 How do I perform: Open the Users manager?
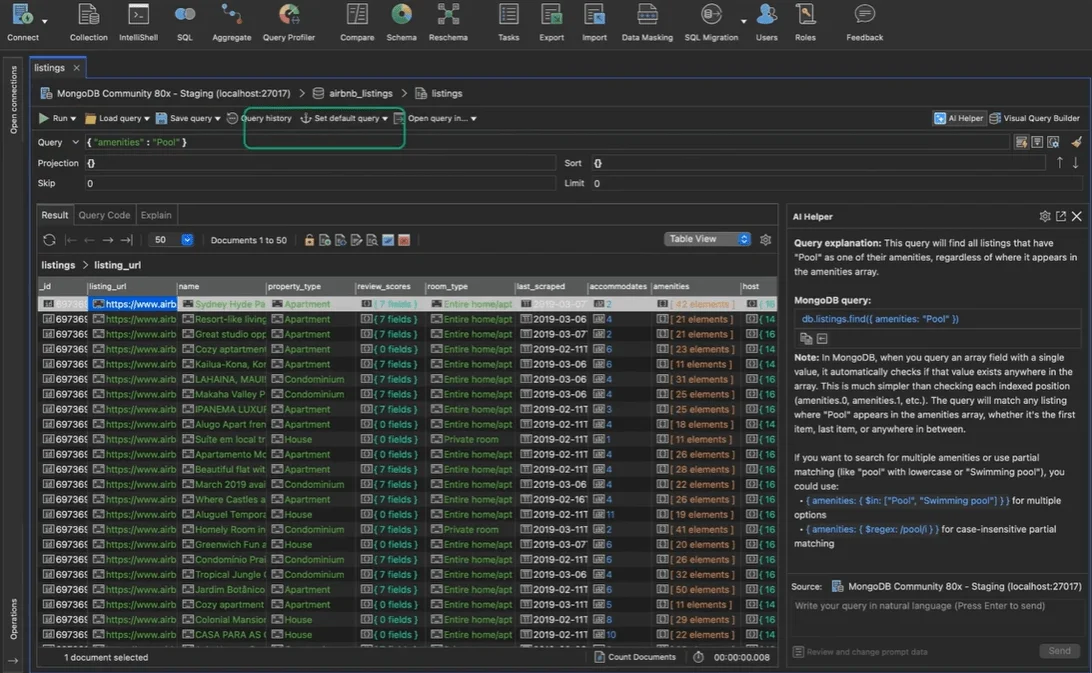766,22
